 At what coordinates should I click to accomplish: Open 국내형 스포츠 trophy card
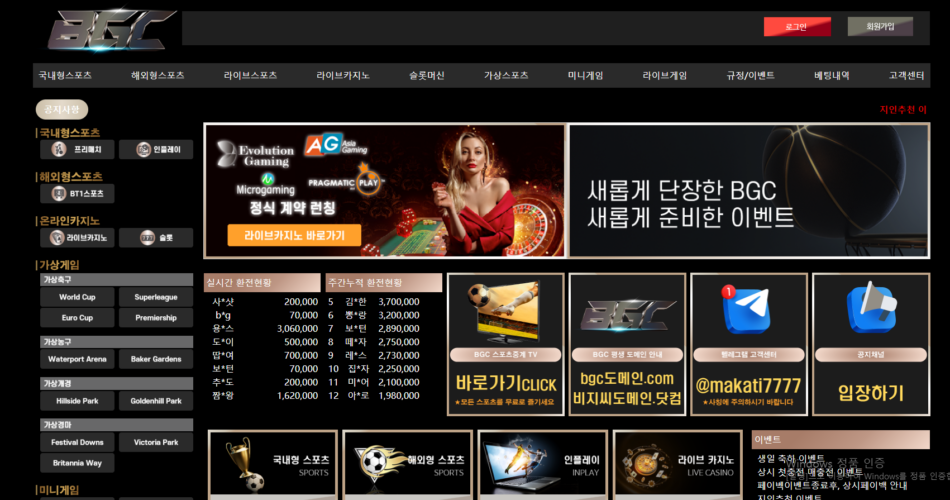273,464
